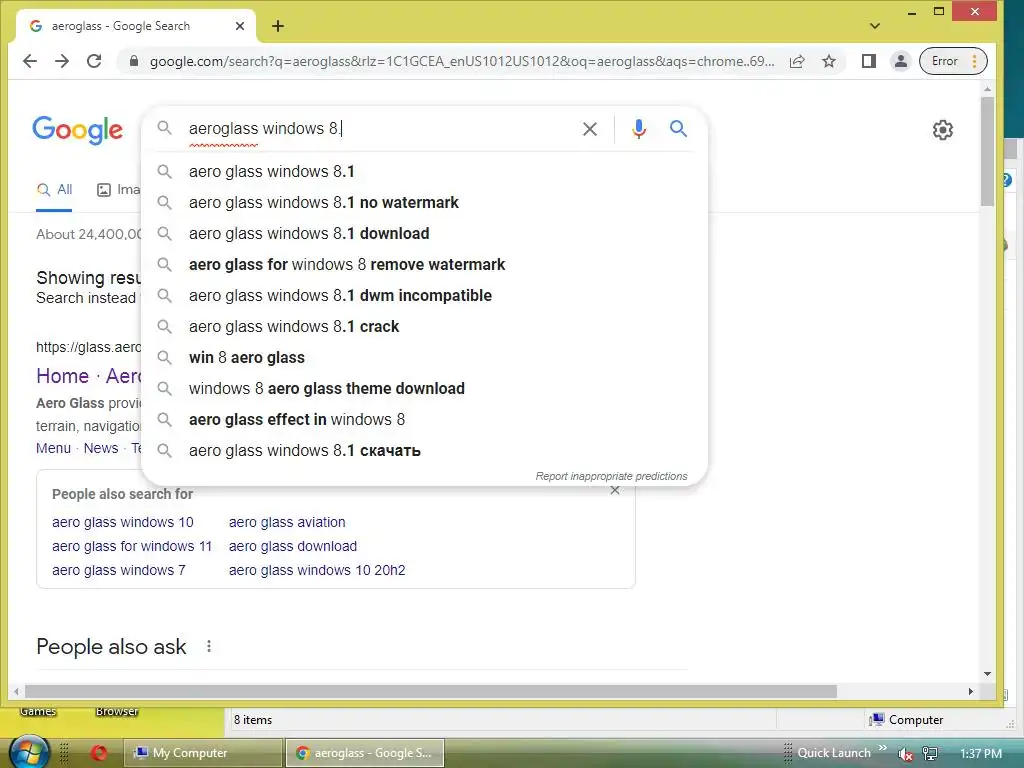Screen dimensions: 1024x768
Task: Reload the Google search page
Action: pos(94,61)
